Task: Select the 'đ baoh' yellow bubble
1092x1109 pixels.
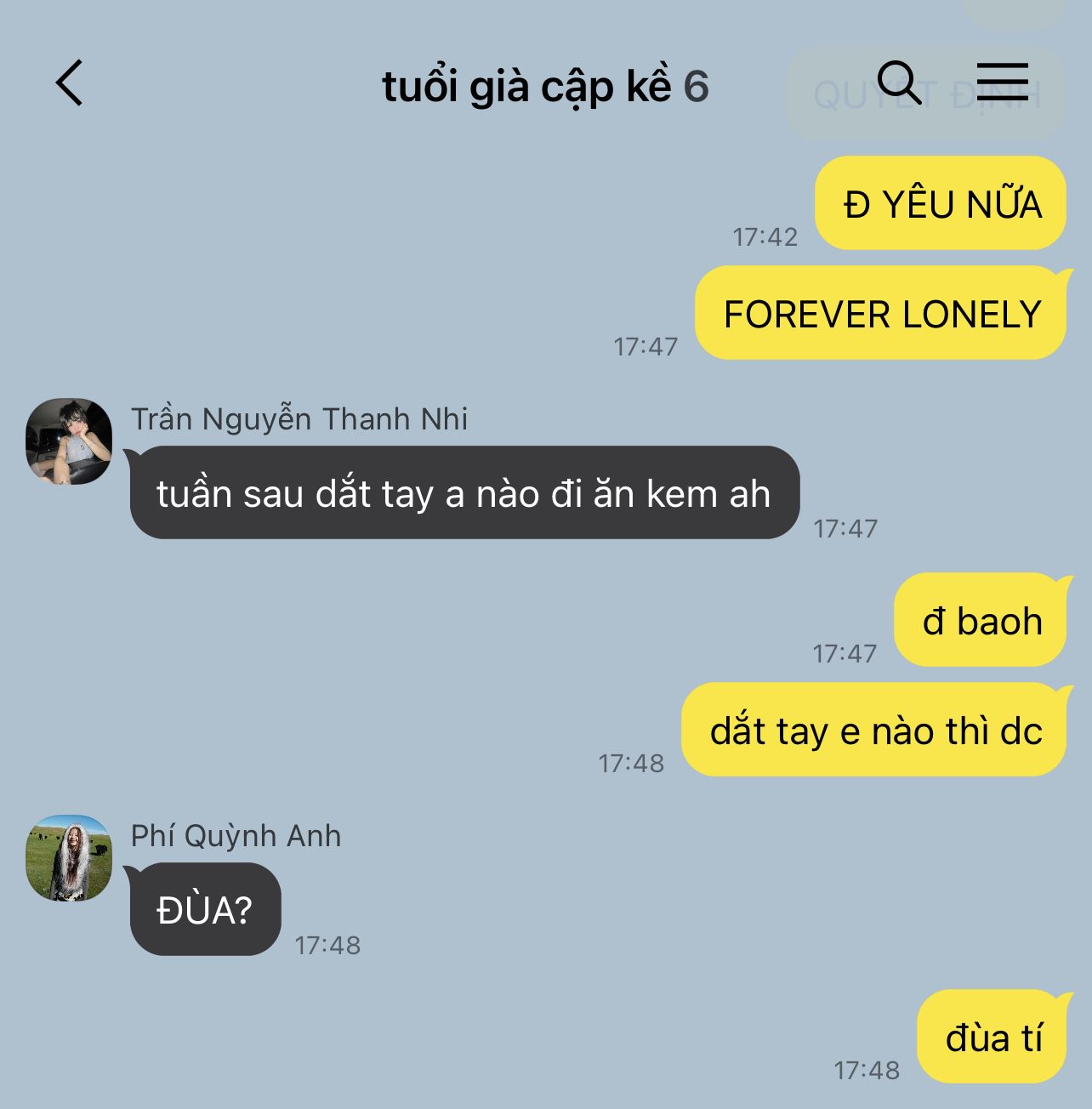Action: click(981, 620)
